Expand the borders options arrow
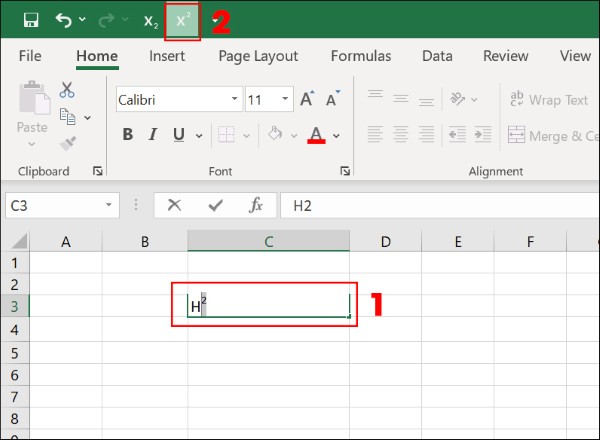The image size is (600, 440). pyautogui.click(x=246, y=135)
